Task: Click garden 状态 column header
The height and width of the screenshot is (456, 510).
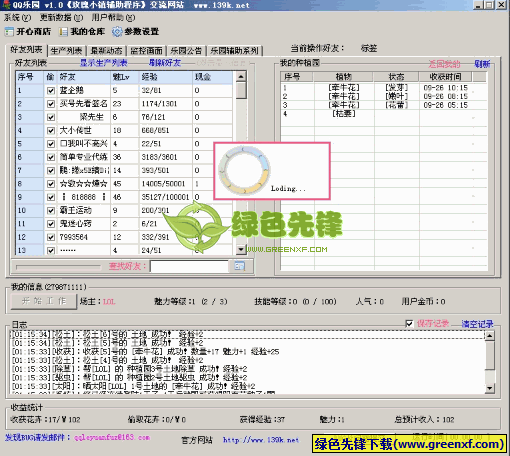Action: pyautogui.click(x=396, y=77)
